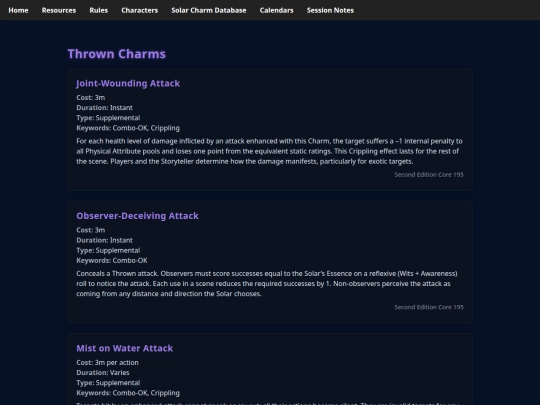Screen dimensions: 540x405
Task: Click Observer-Deceiving Attack's 'Second Edition Core 195' source
Action: tap(429, 307)
